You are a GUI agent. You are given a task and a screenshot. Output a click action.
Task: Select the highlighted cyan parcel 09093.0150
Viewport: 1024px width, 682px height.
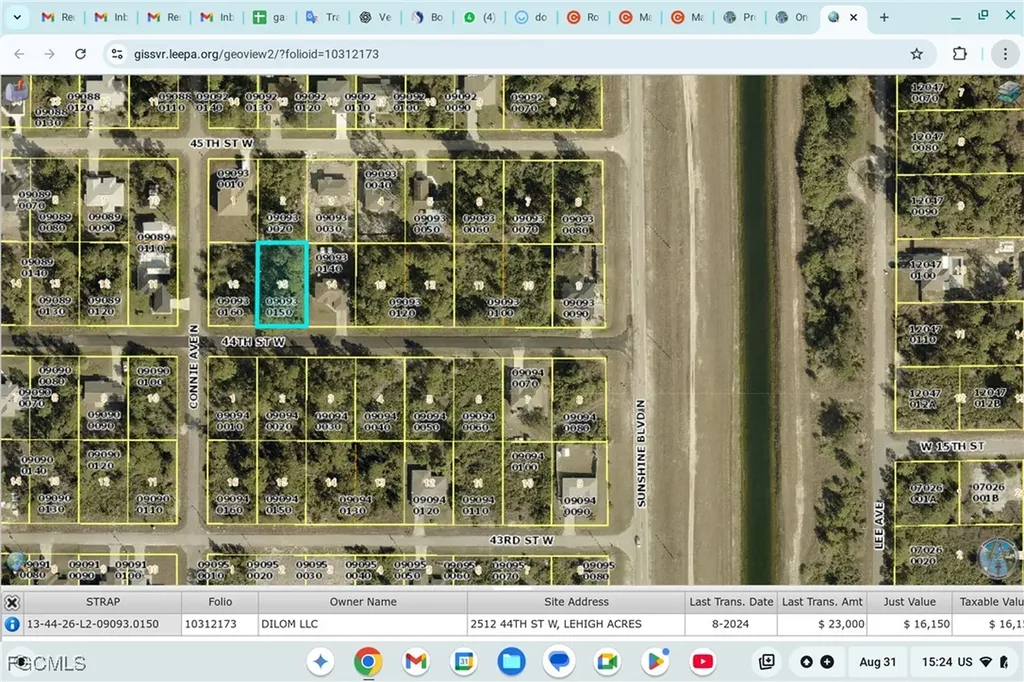pos(283,283)
